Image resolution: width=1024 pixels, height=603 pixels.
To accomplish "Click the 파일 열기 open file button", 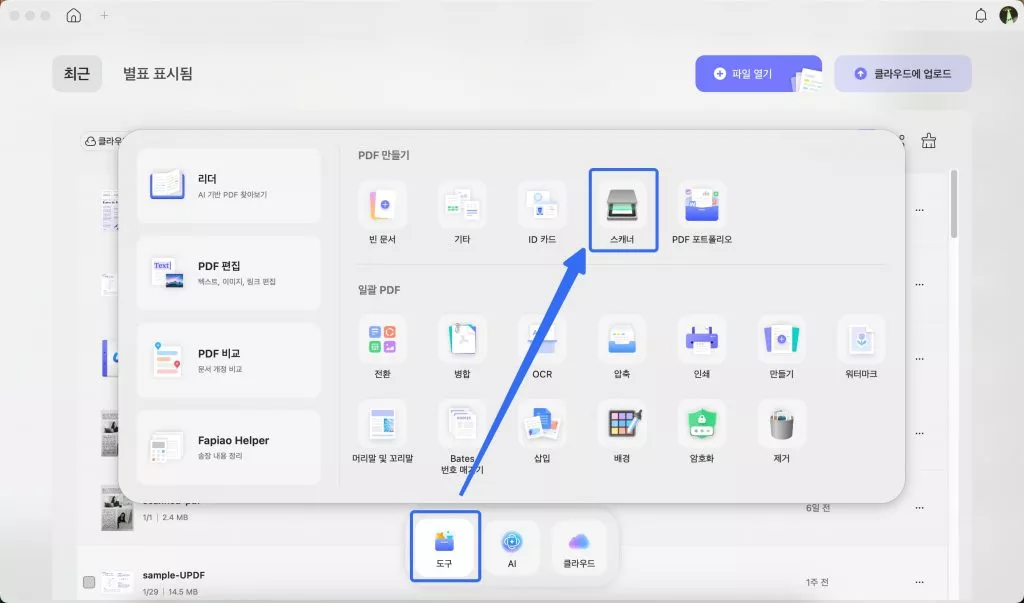I will coord(758,74).
